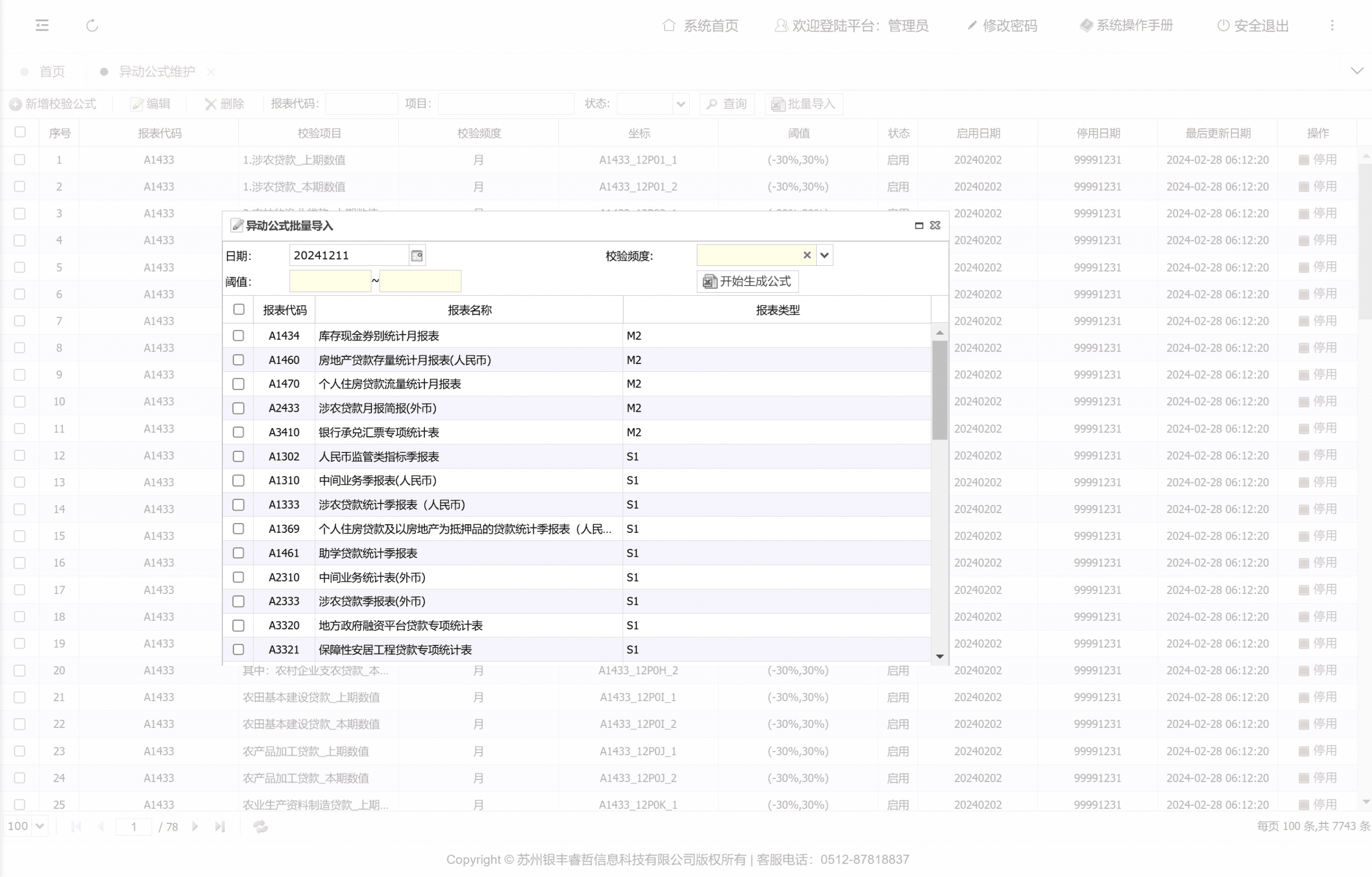
Task: Go to last page icon
Action: pos(220,826)
